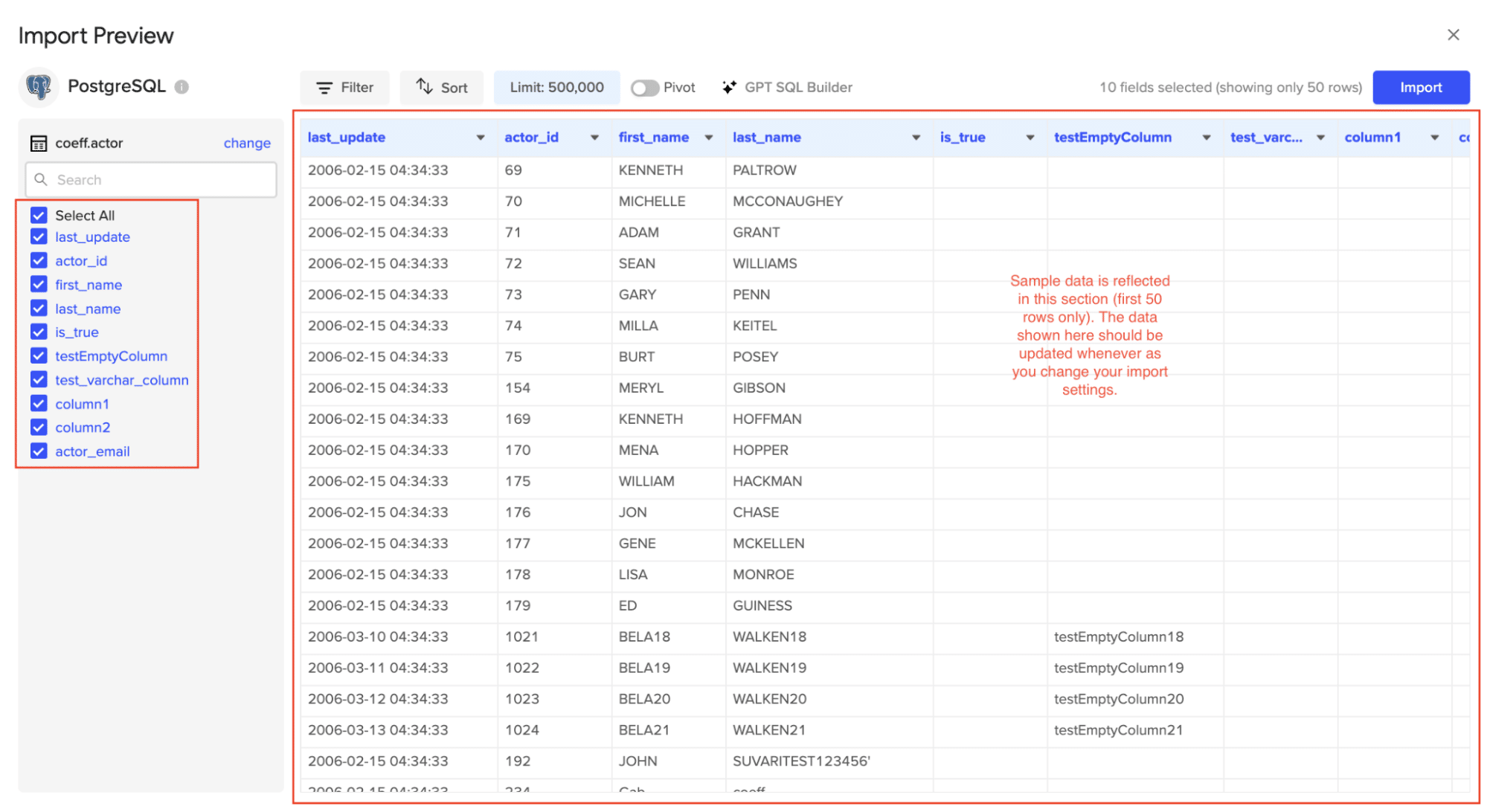Uncheck Select All fields checkbox

[x=38, y=214]
